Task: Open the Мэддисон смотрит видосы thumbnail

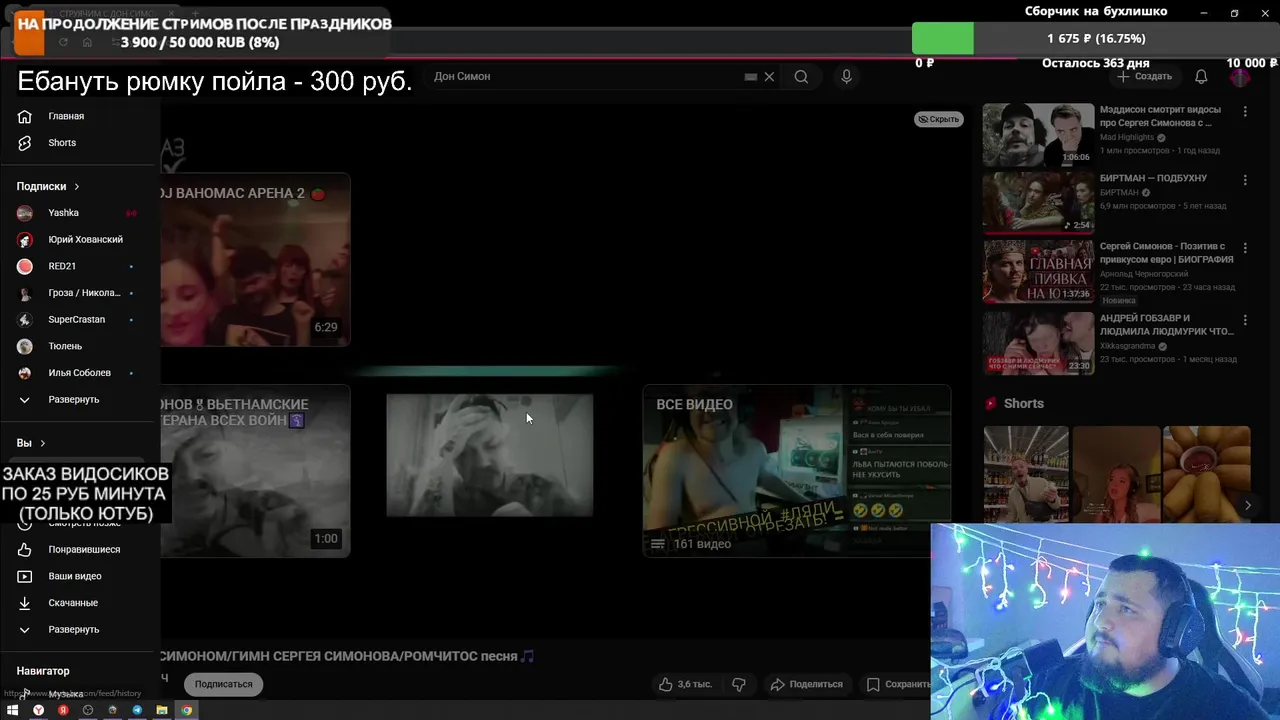Action: point(1038,135)
